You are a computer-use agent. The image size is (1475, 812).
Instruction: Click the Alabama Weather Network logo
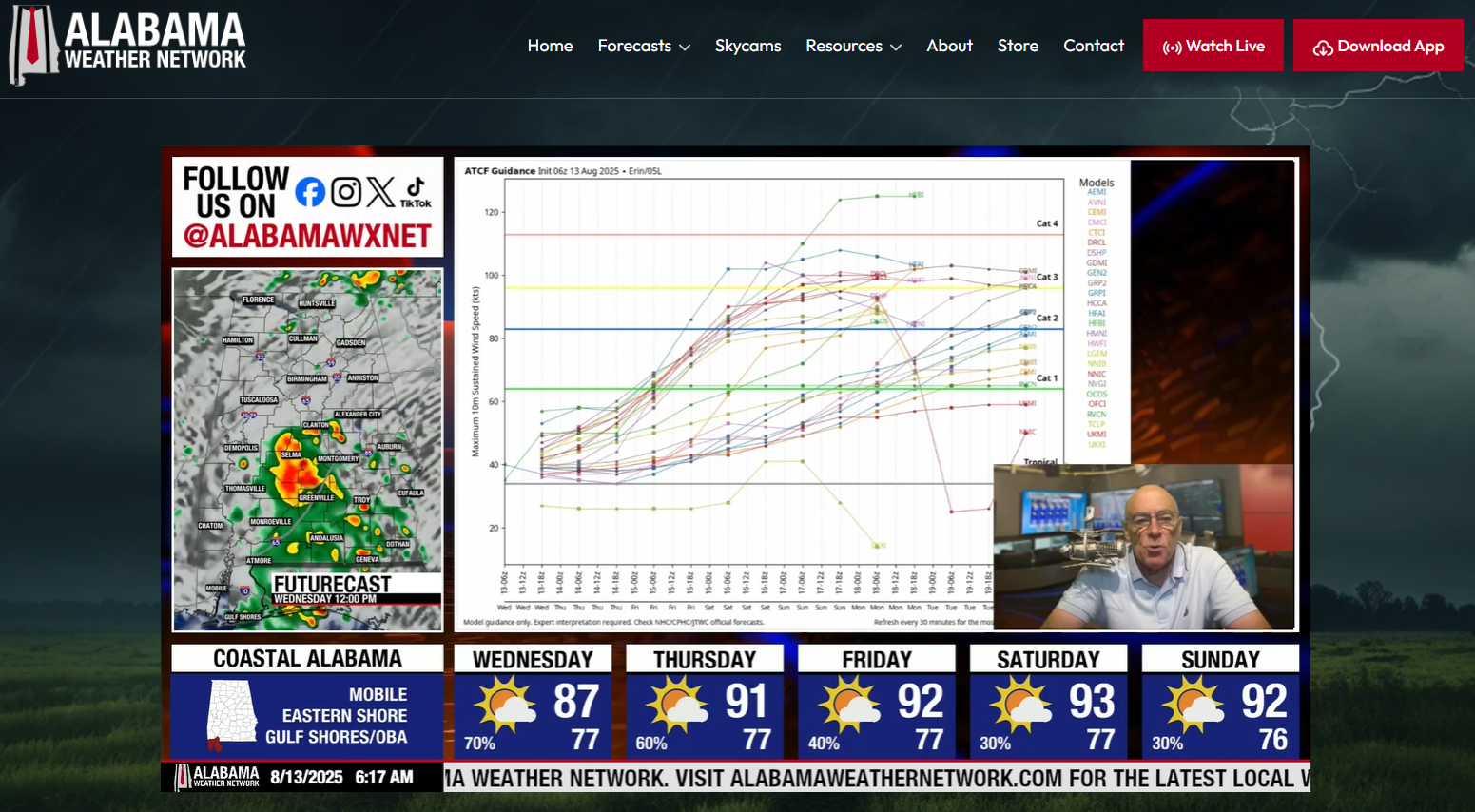(127, 45)
